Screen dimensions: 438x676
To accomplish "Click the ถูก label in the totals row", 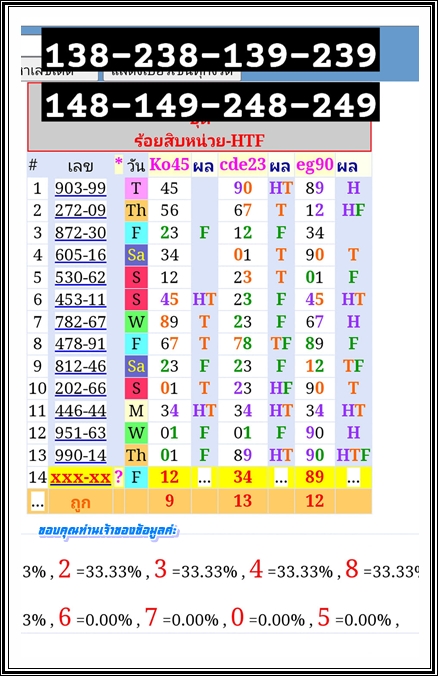I will [x=80, y=502].
